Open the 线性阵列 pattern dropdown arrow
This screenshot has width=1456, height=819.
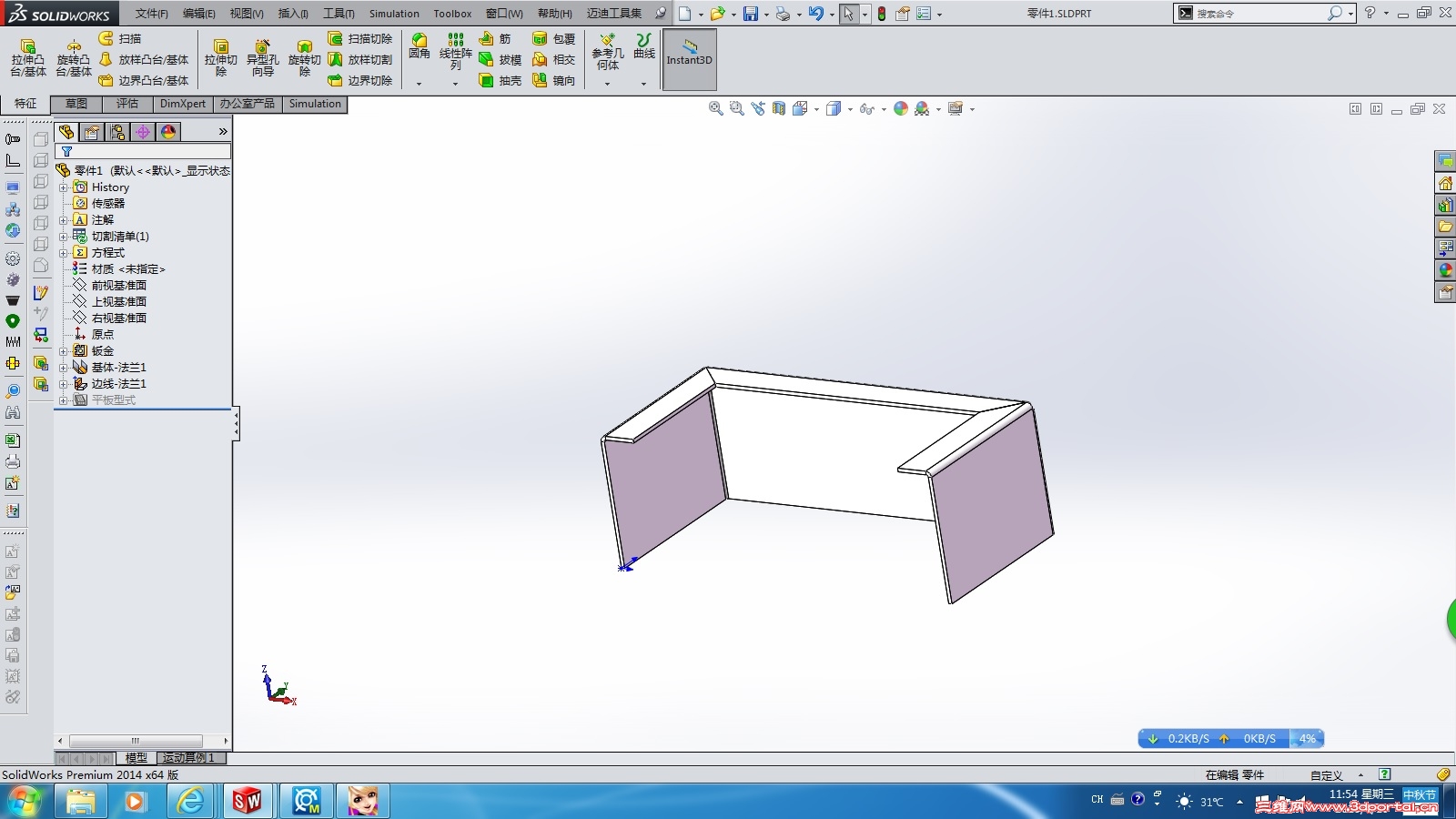(455, 84)
